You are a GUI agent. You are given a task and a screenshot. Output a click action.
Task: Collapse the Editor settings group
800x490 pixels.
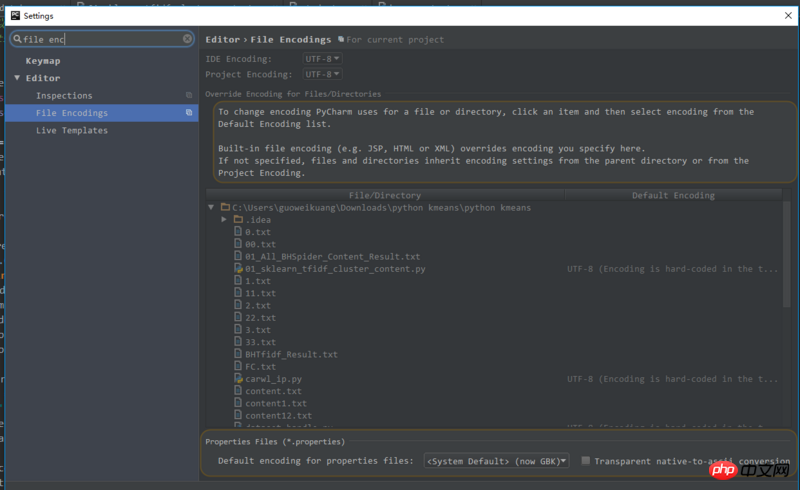(17, 78)
